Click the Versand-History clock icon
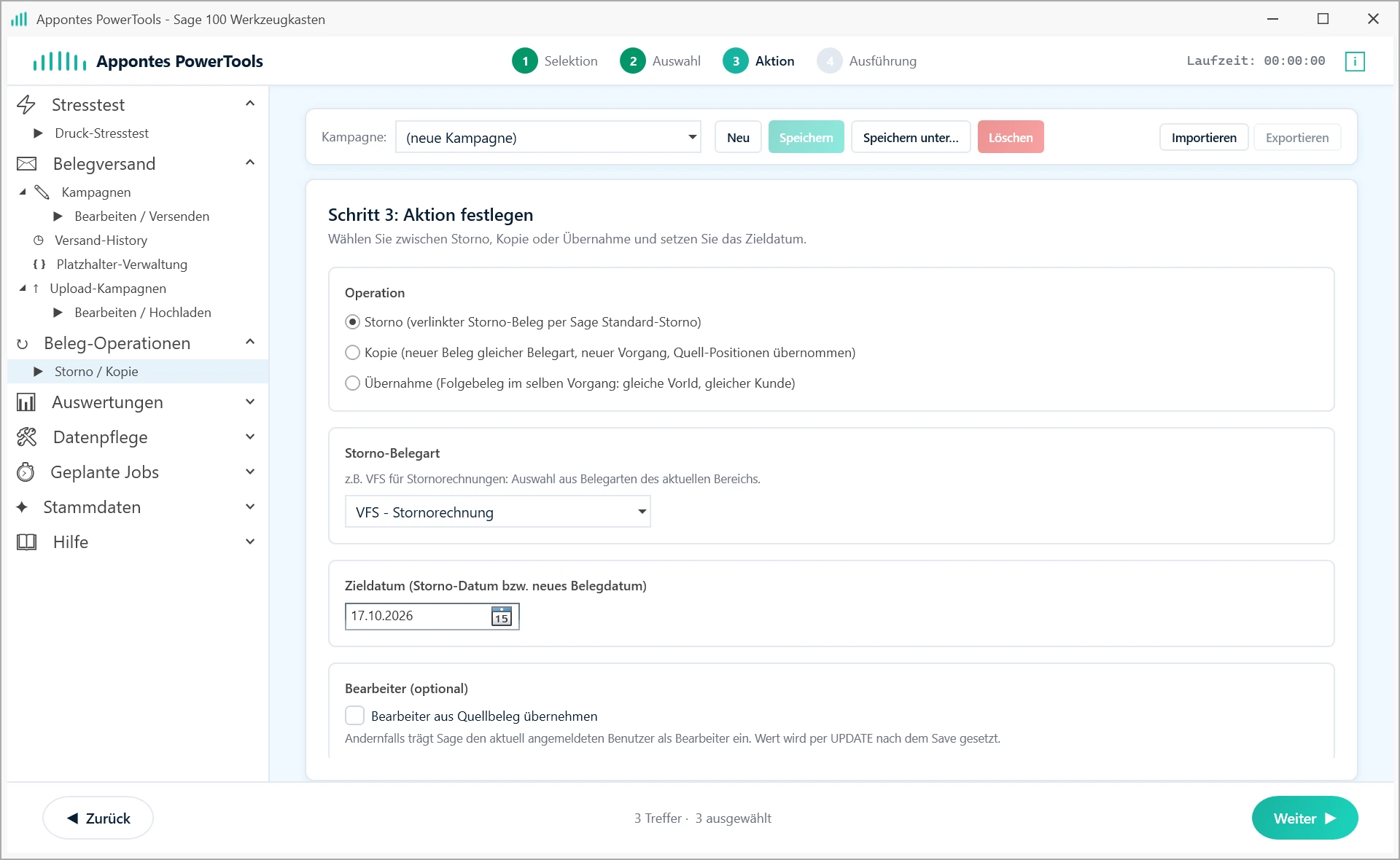1400x860 pixels. 39,241
